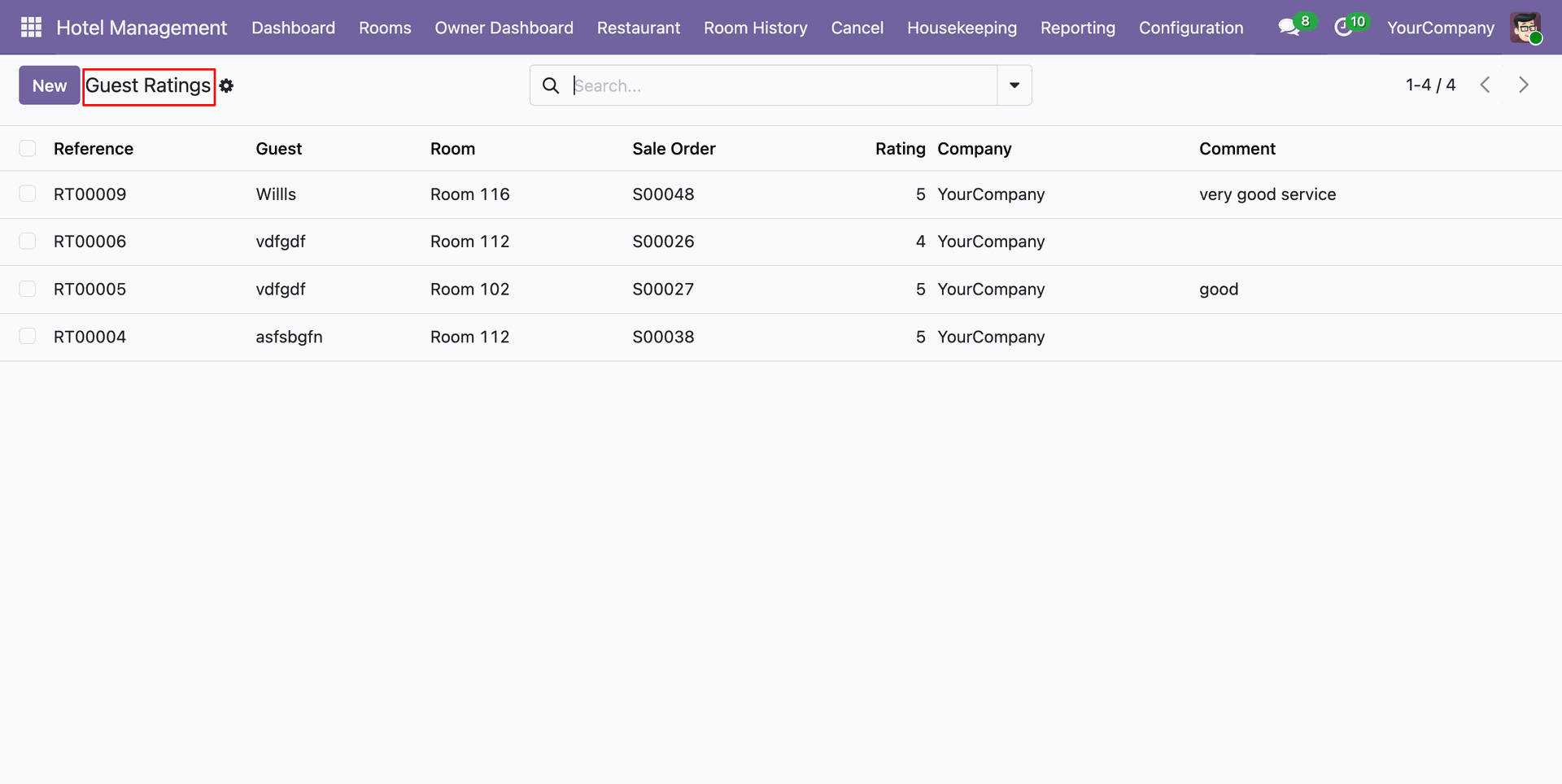The width and height of the screenshot is (1562, 784).
Task: Open the Dashboard menu
Action: (293, 28)
